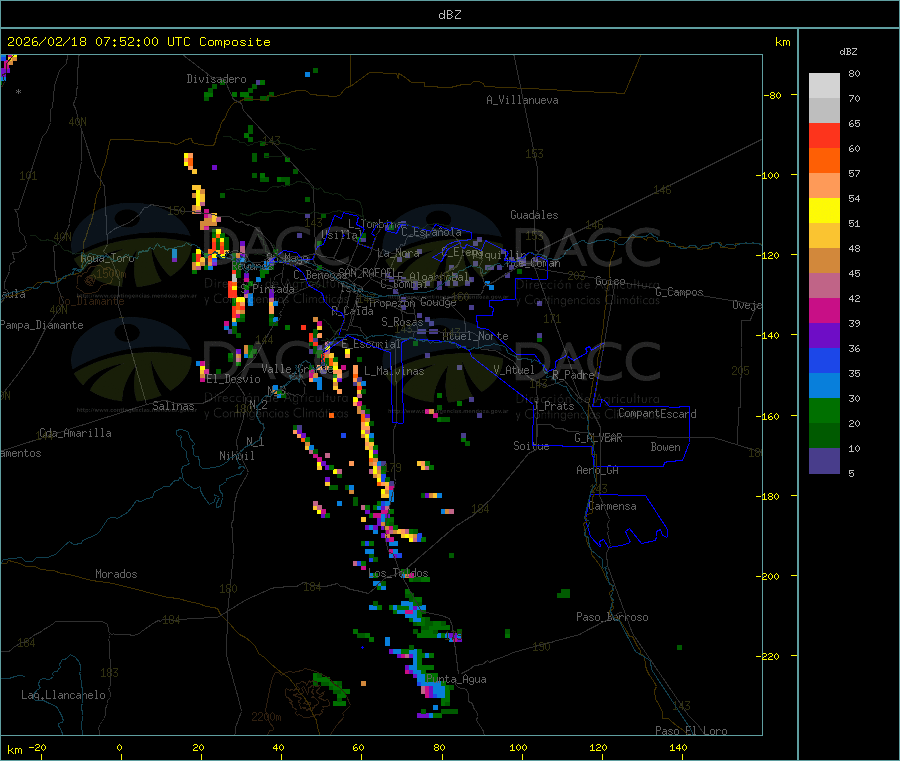Click the Carmensa location label
The image size is (900, 761).
pos(612,506)
